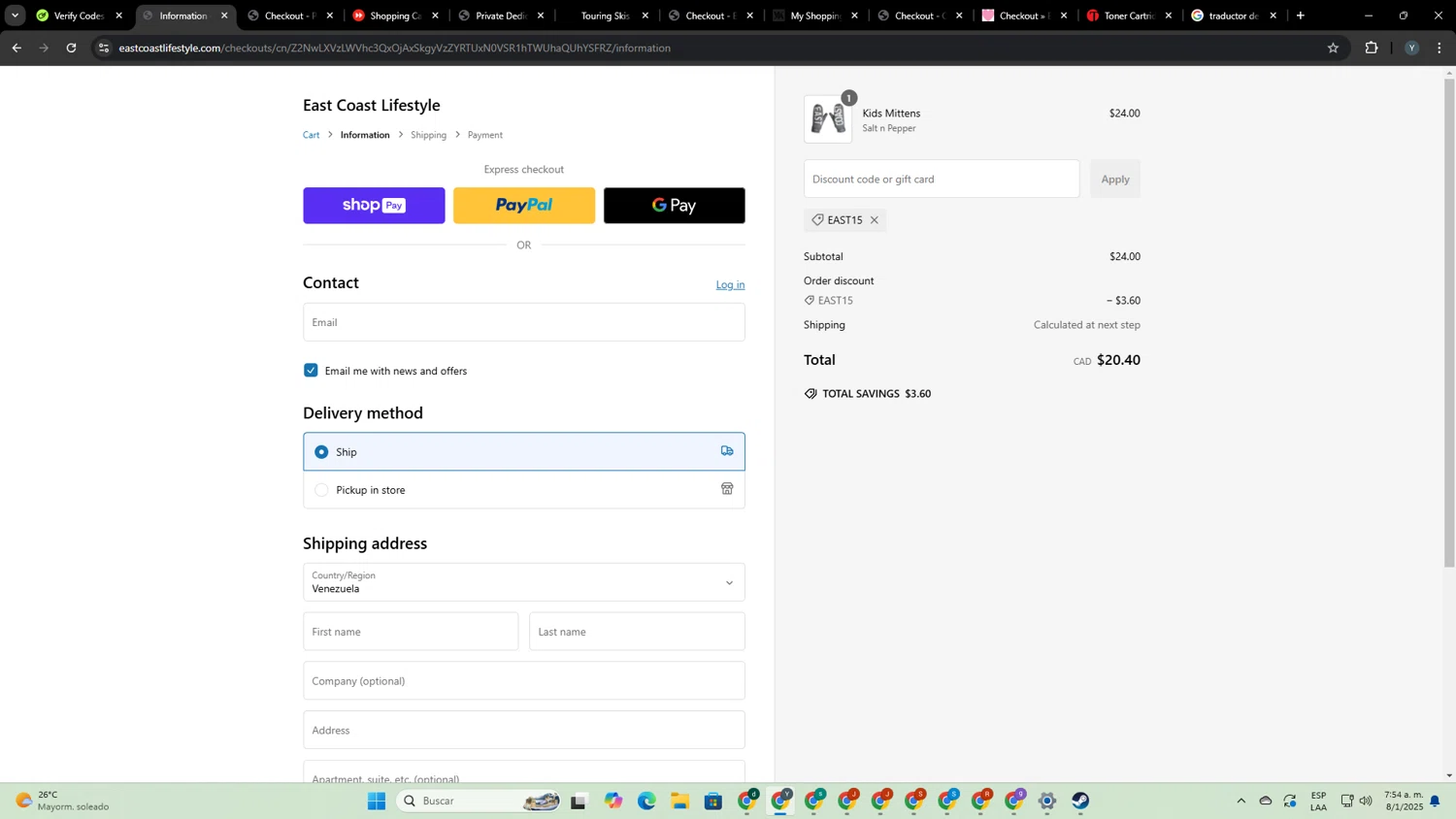
Task: Open the clock and date panel
Action: (1404, 801)
